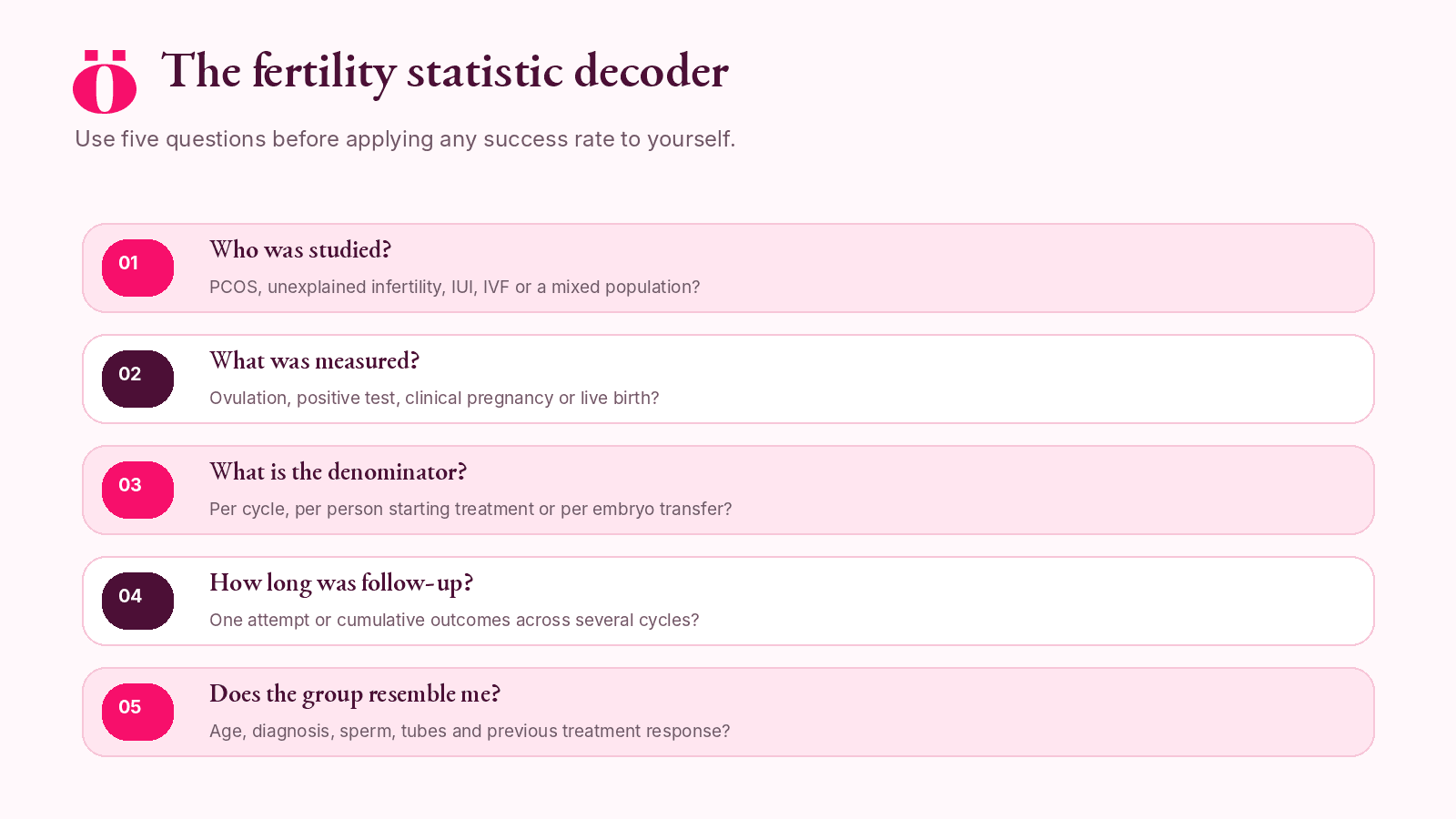The height and width of the screenshot is (819, 1456).
Task: Click the 04 dark number badge
Action: click(x=137, y=601)
